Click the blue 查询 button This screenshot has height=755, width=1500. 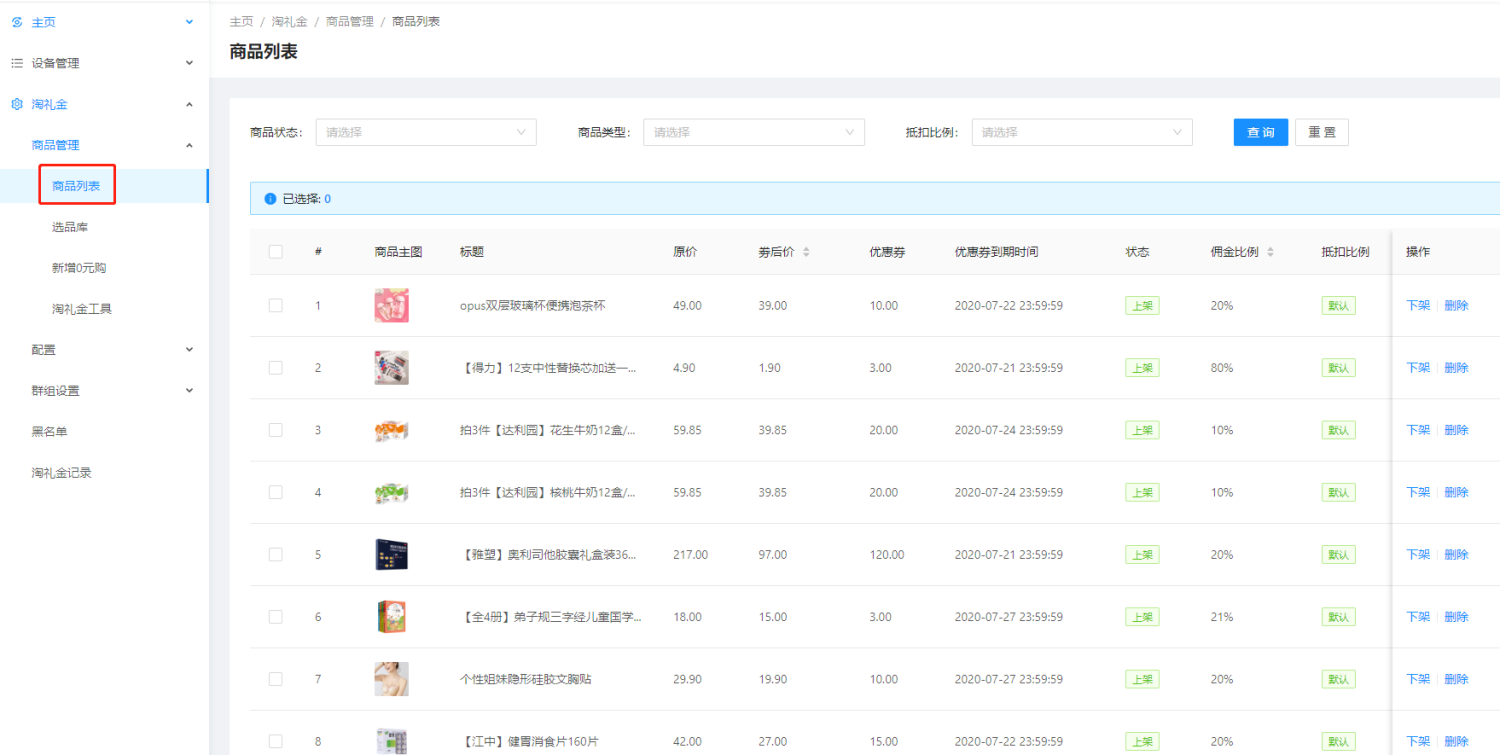[x=1261, y=132]
